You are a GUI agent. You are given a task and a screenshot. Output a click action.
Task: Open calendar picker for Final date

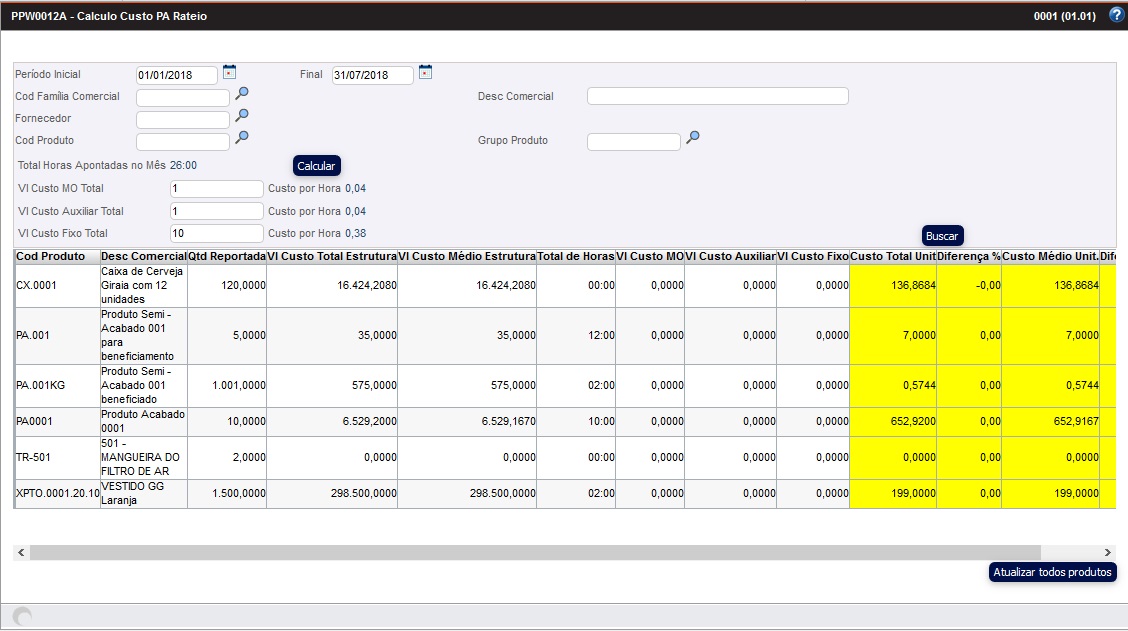point(425,73)
